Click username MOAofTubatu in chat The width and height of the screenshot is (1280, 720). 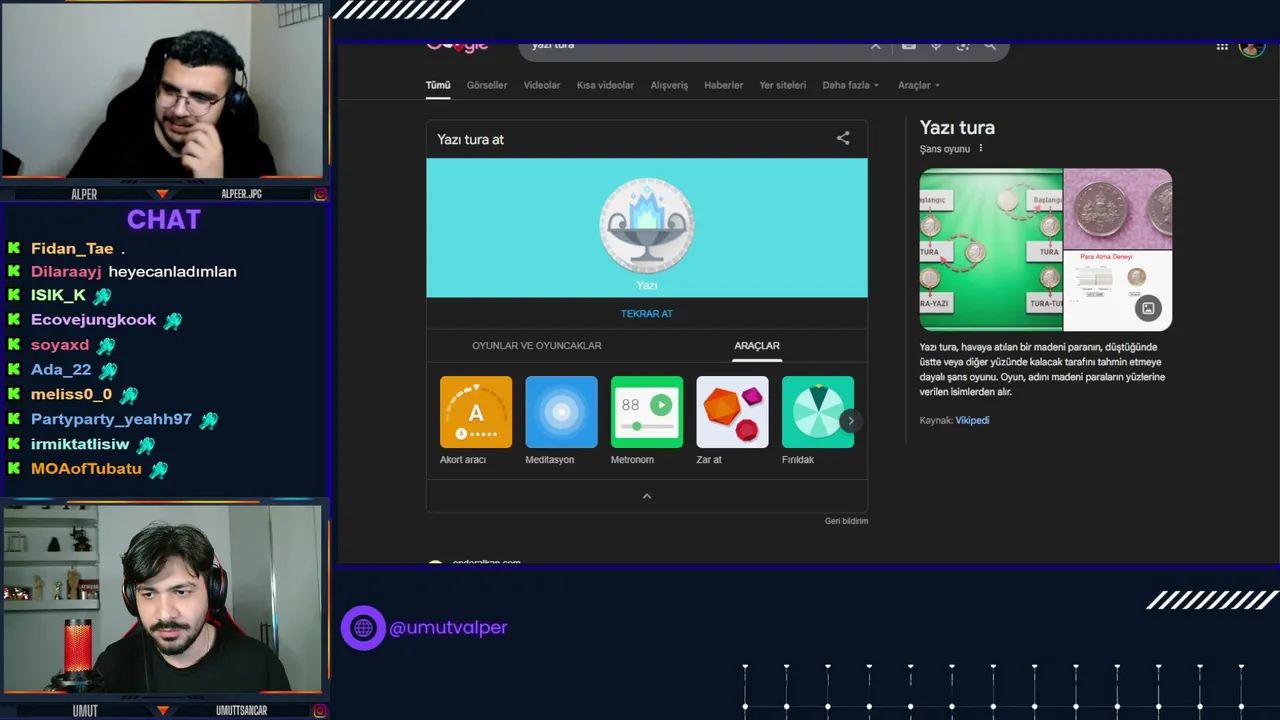pyautogui.click(x=86, y=469)
